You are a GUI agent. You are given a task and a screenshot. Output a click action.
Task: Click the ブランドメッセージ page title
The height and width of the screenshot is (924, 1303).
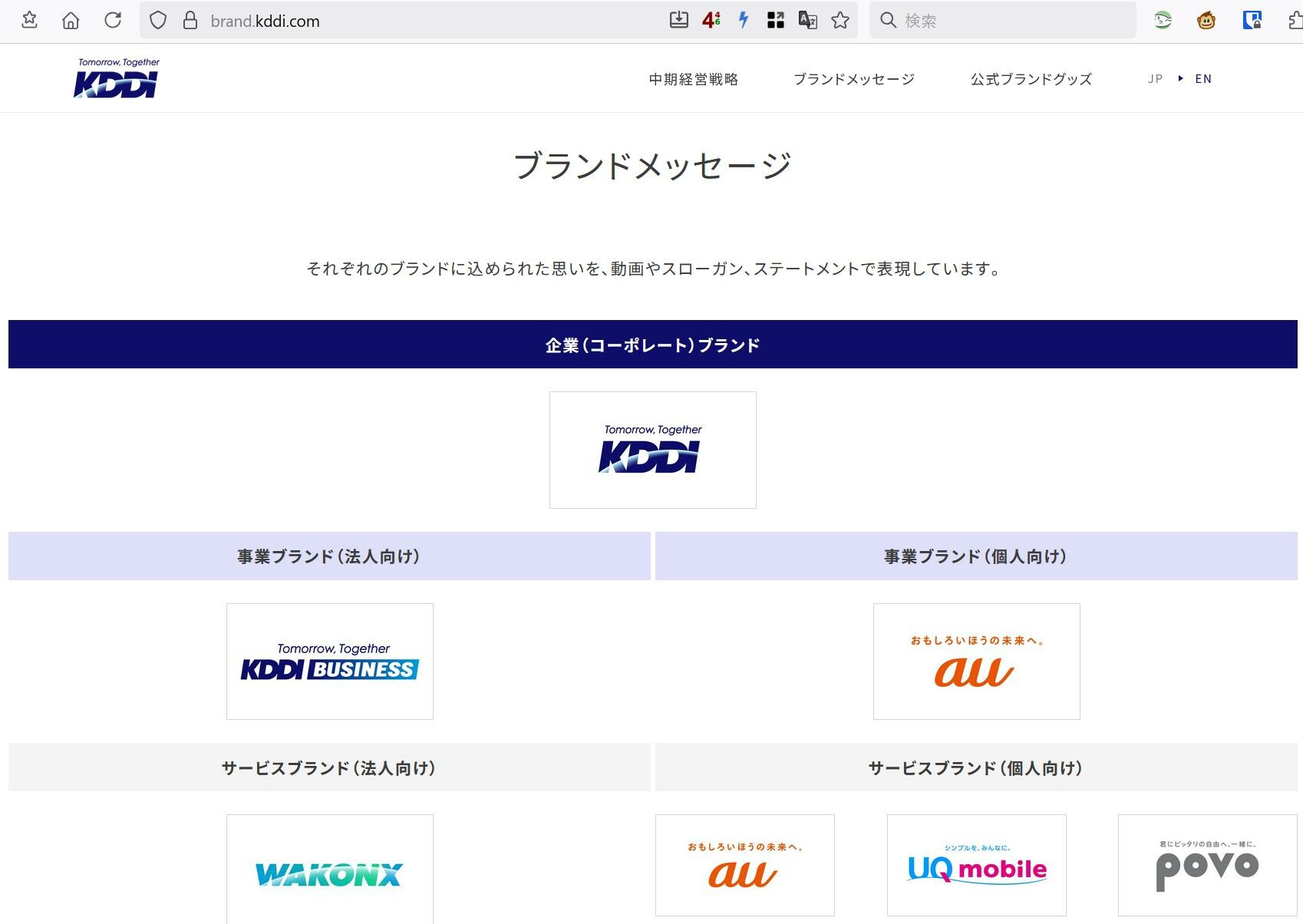coord(652,166)
